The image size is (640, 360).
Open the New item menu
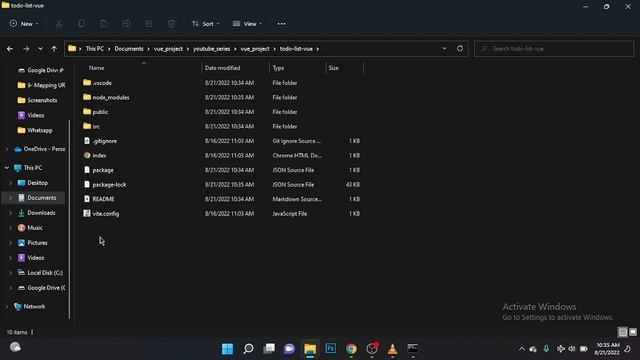24,24
